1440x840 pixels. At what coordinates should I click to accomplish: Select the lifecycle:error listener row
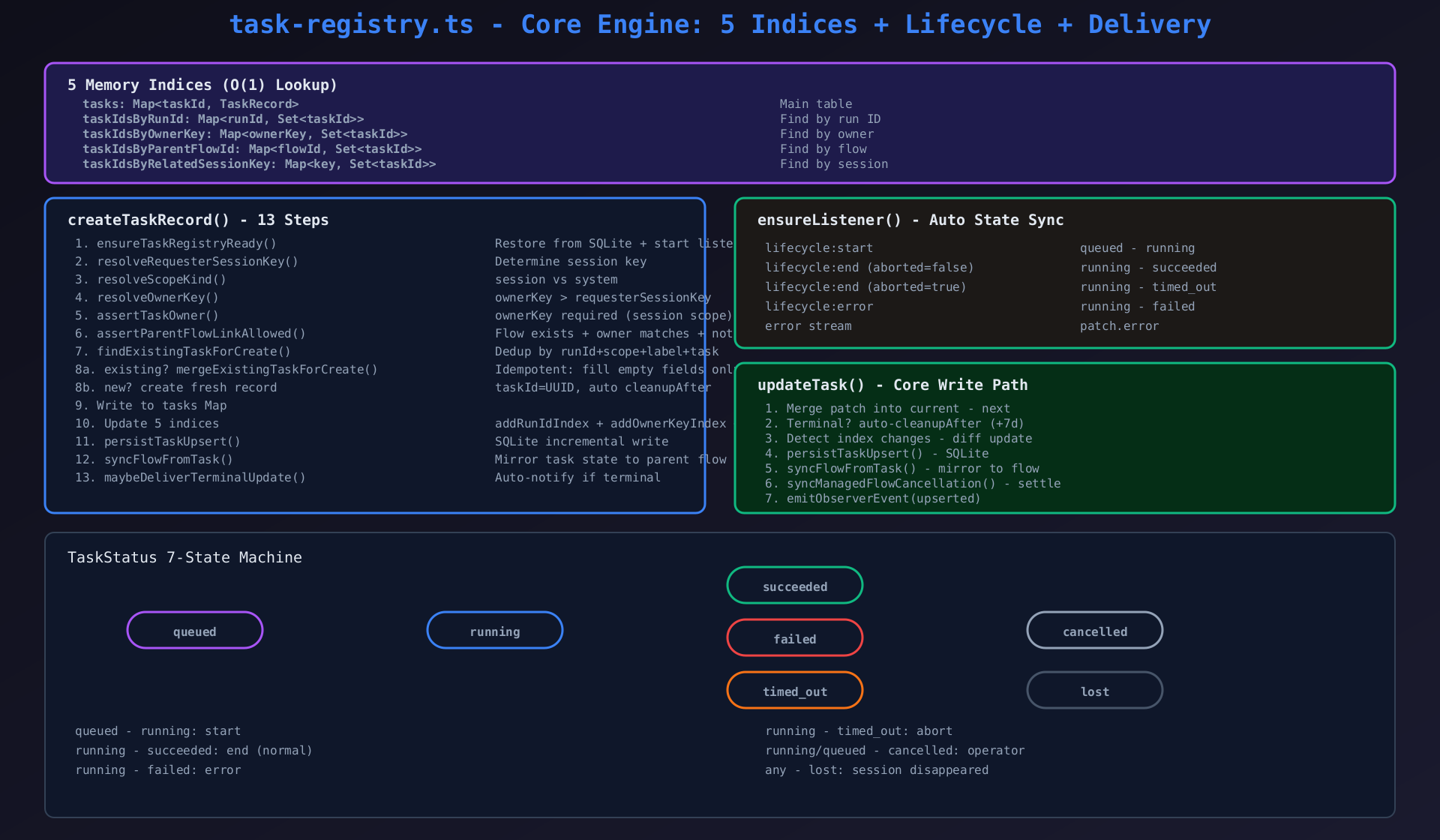tap(819, 307)
